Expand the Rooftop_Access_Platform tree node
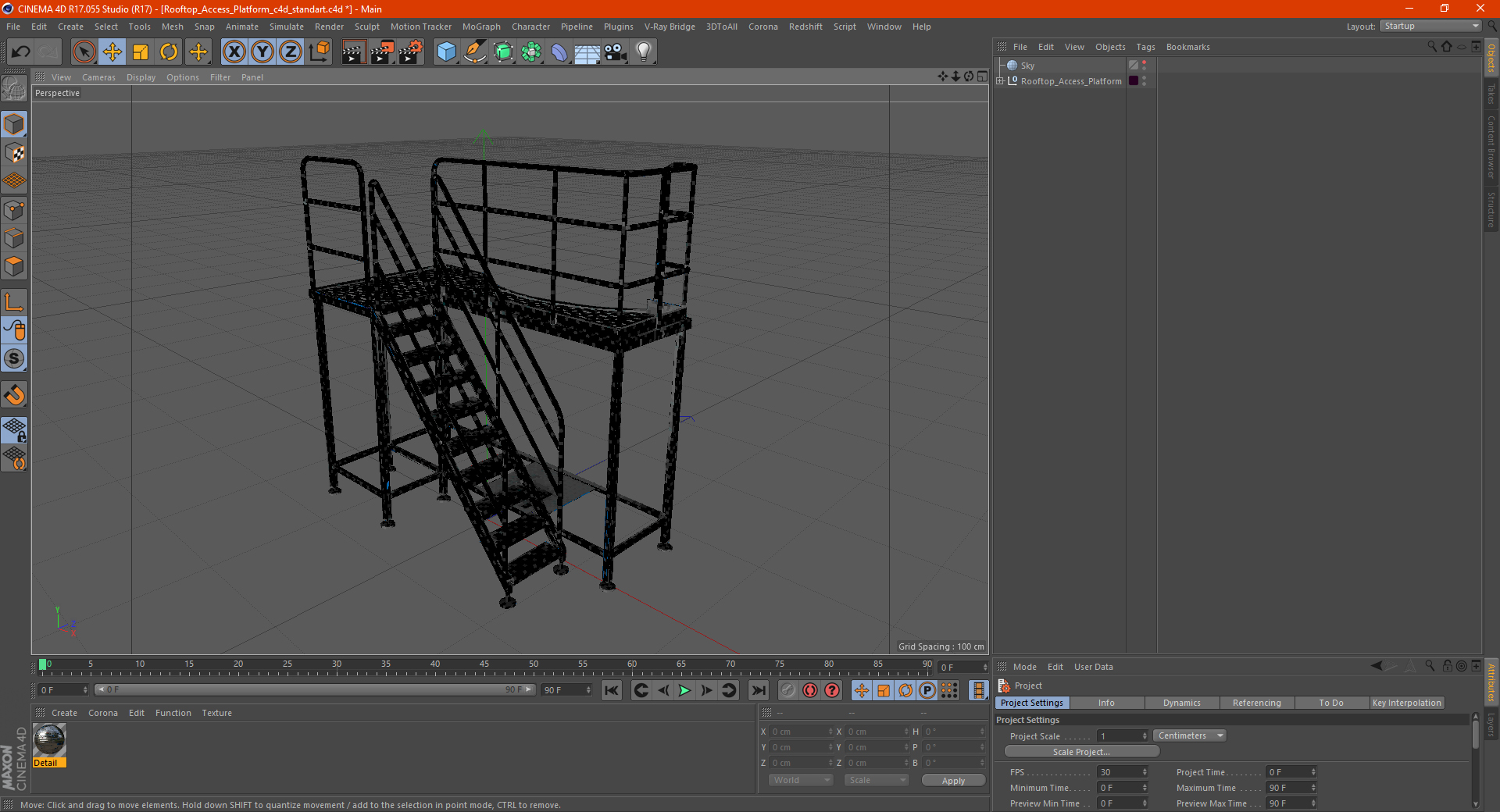This screenshot has height=812, width=1500. pos(1000,81)
